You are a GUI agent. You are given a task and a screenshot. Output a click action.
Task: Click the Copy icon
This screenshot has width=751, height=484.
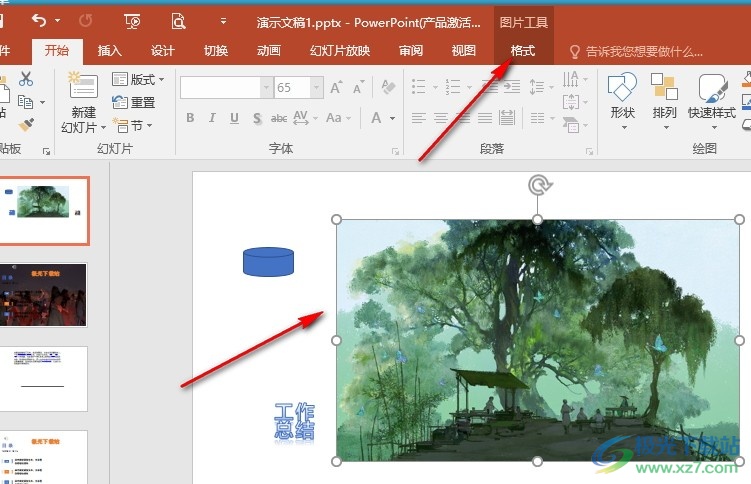pos(25,102)
